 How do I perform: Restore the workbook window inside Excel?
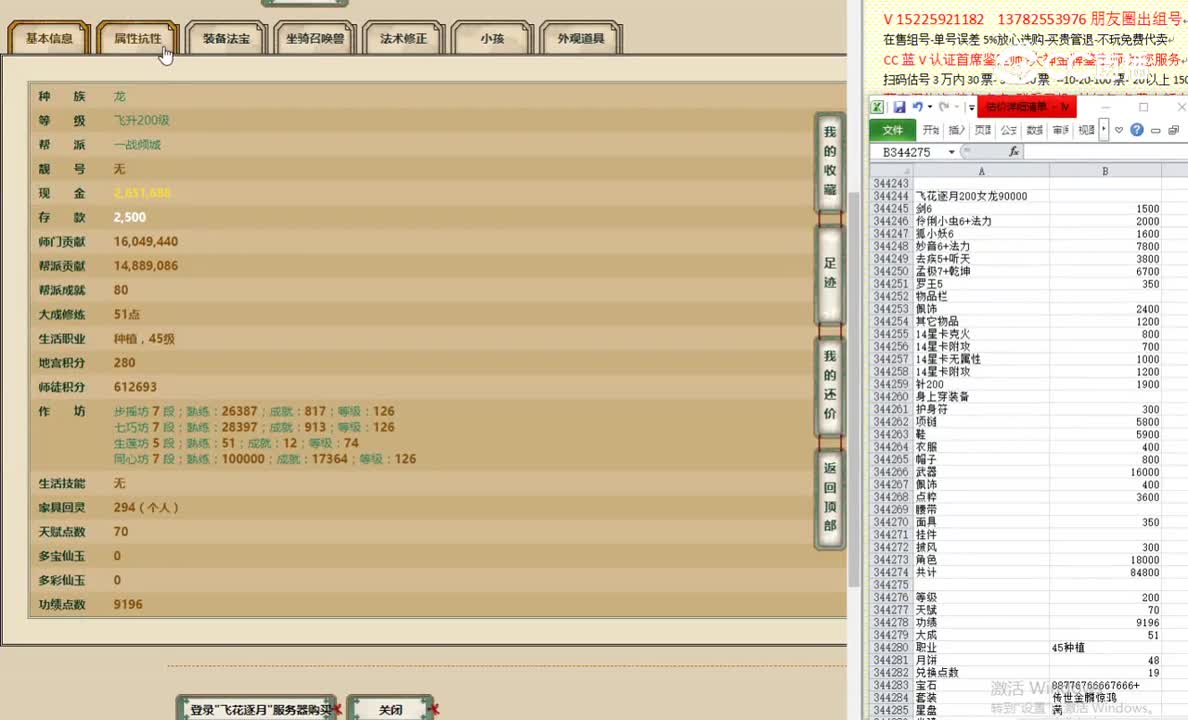tap(1174, 130)
